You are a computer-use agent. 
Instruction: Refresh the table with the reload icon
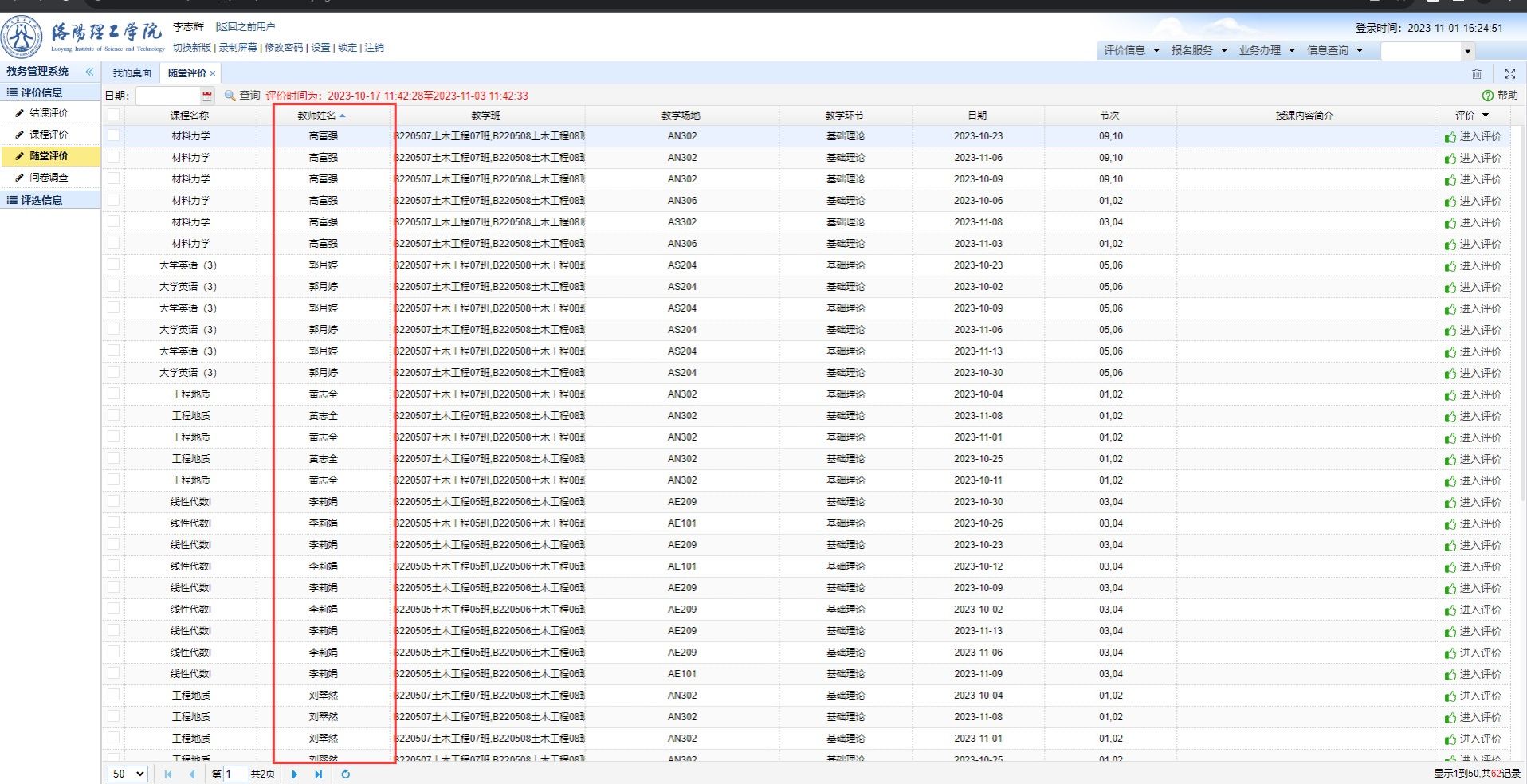345,774
